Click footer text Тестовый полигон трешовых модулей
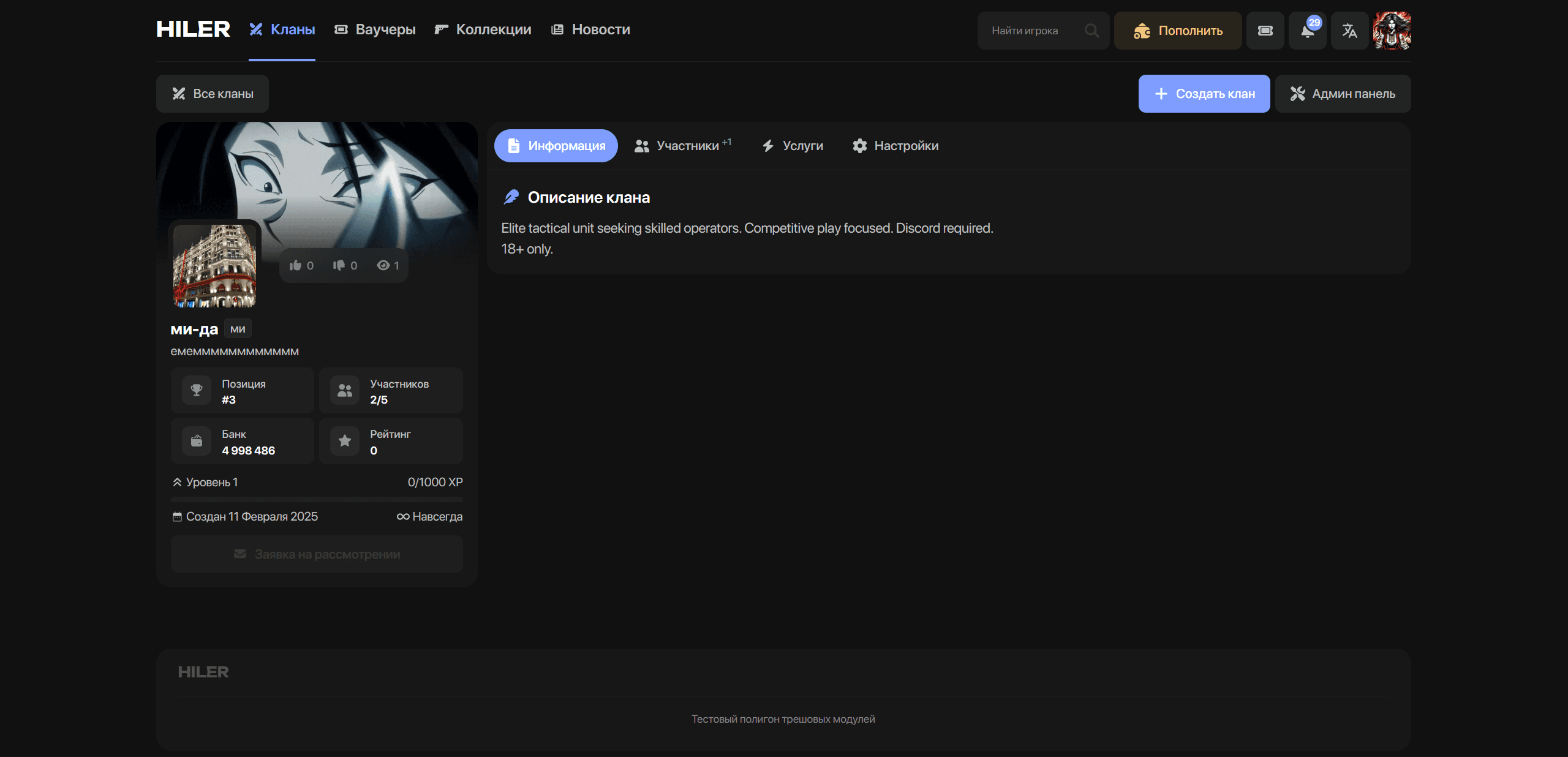 pos(783,719)
